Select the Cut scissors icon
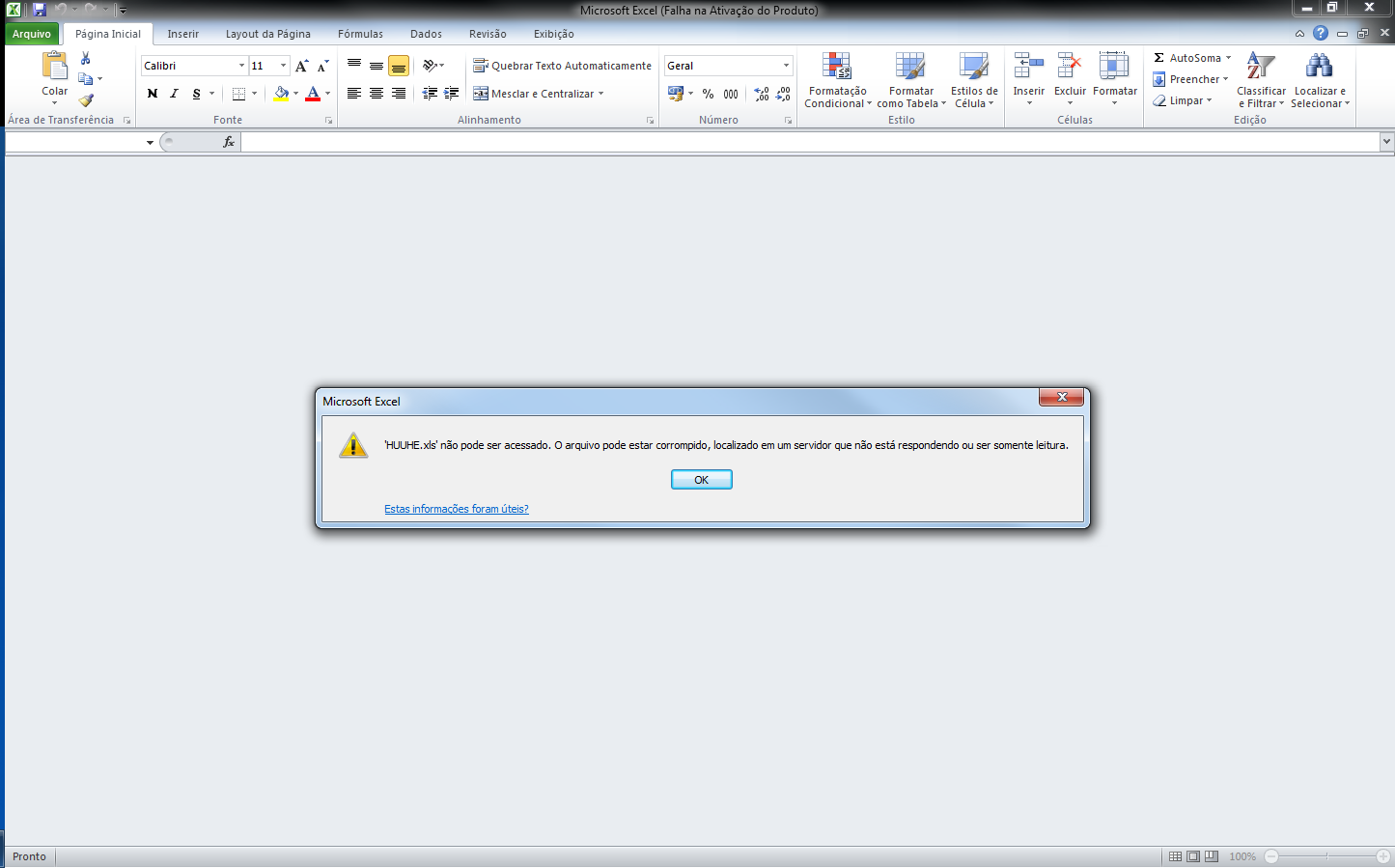Viewport: 1395px width, 868px height. coord(85,58)
